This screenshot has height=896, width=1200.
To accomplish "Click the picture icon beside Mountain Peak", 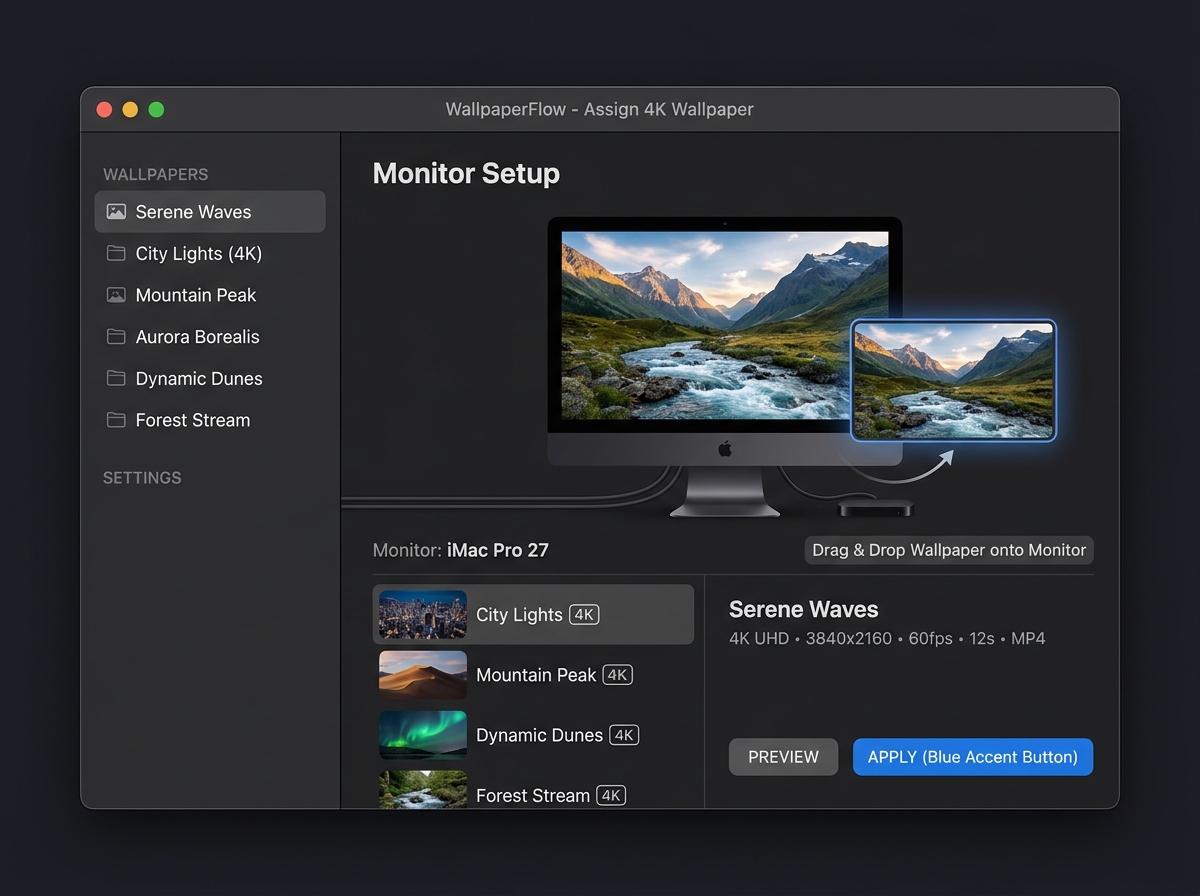I will [x=116, y=295].
